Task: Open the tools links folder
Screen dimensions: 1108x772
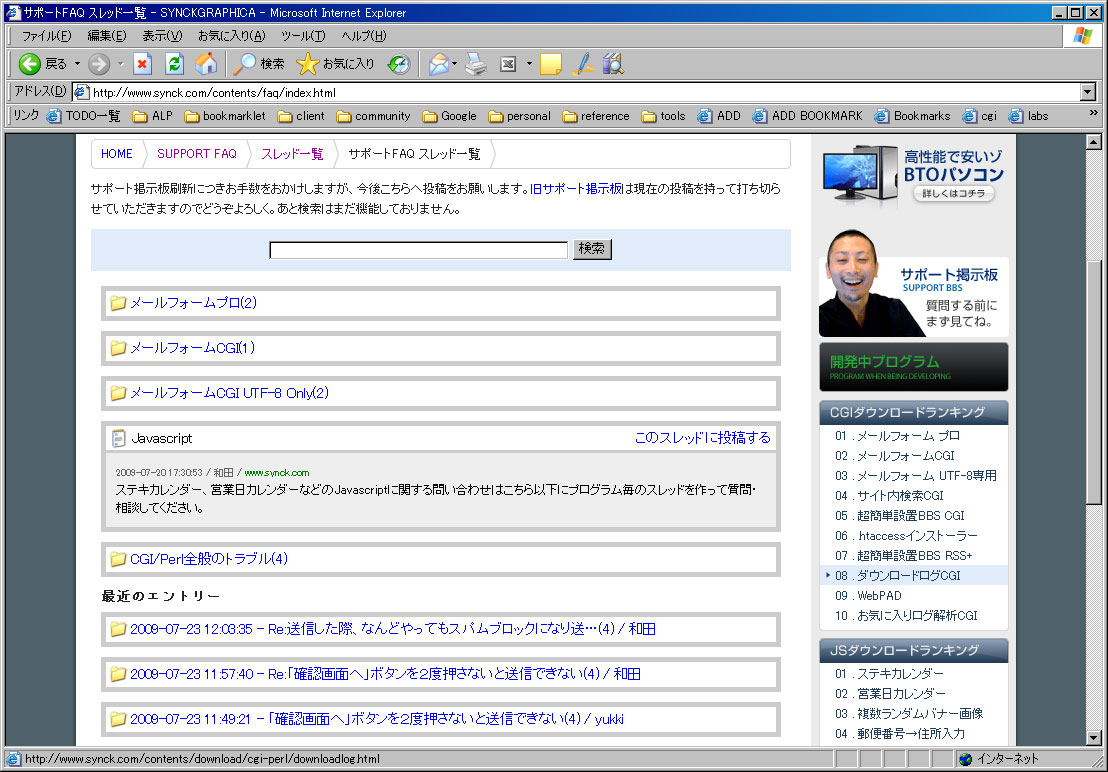Action: click(x=664, y=116)
